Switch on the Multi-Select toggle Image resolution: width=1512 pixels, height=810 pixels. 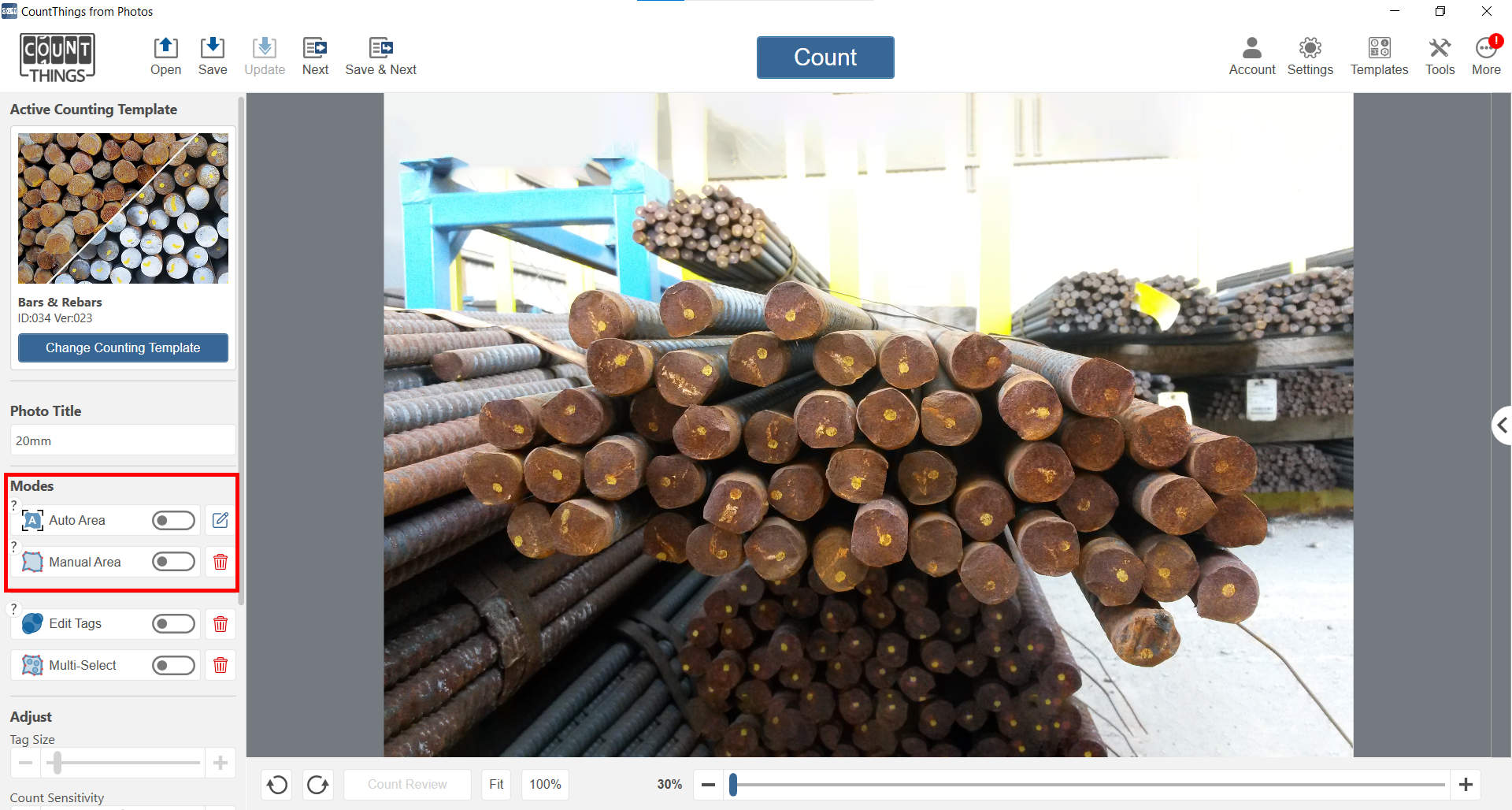click(173, 666)
